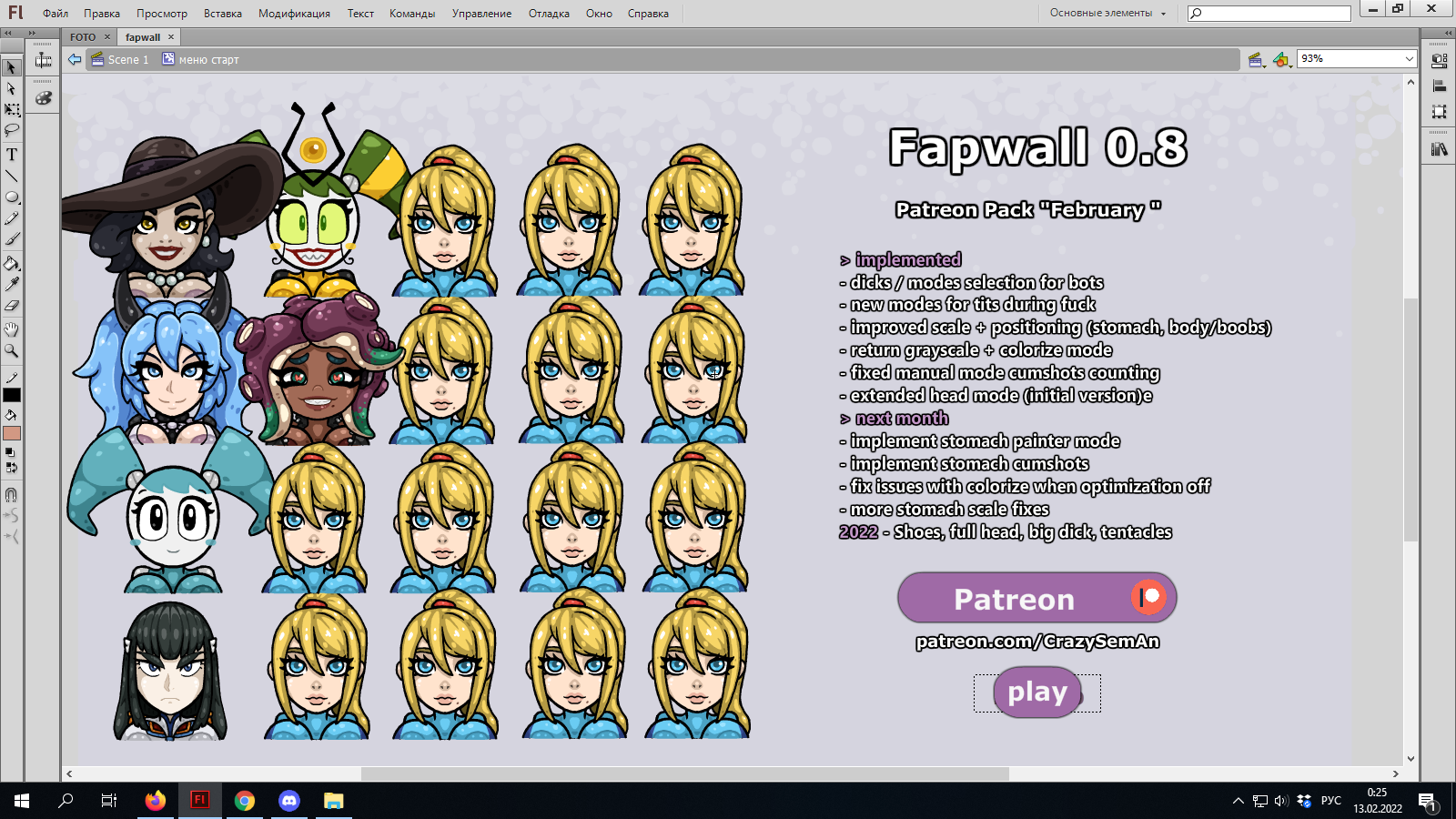
Task: Open the Основные элементы workspace dropdown
Action: point(1107,13)
